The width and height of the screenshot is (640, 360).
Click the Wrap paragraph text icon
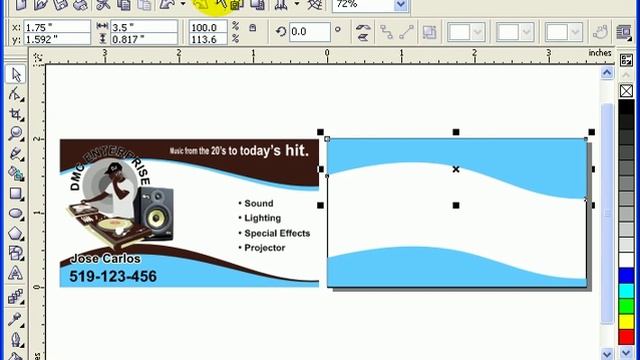[x=623, y=32]
